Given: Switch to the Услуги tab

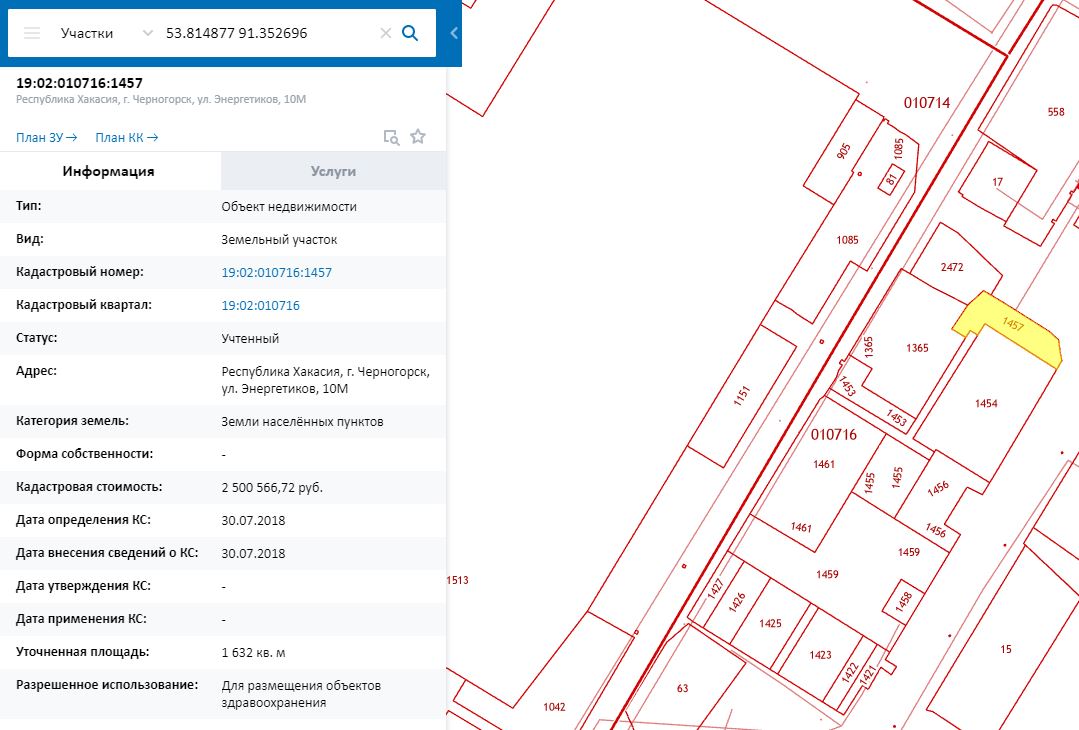Looking at the screenshot, I should [x=333, y=171].
